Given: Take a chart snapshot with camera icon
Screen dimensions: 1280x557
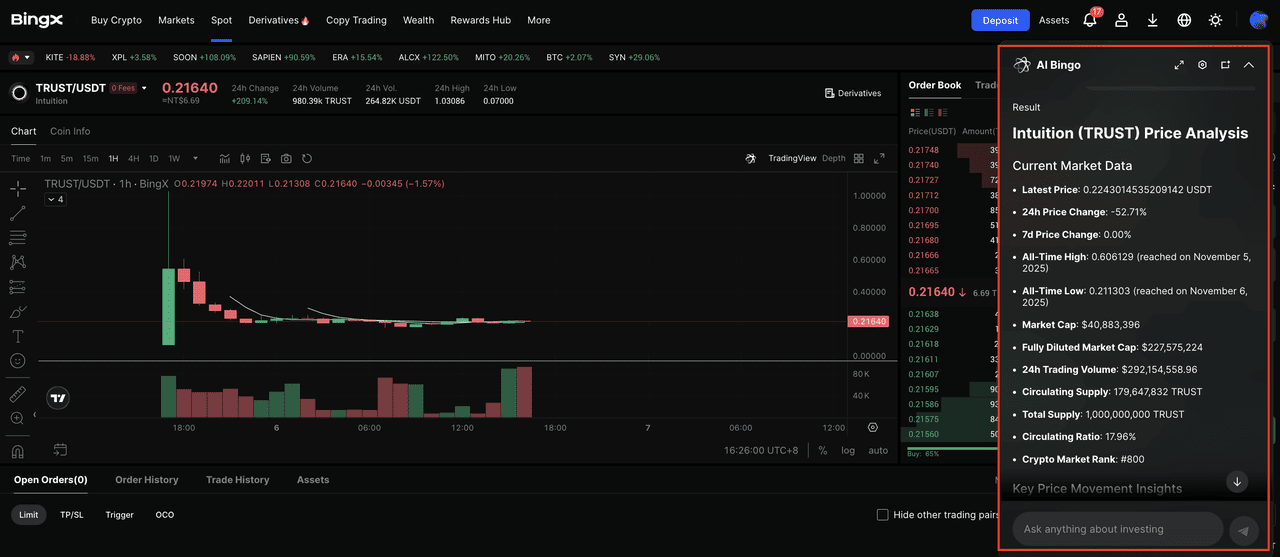Looking at the screenshot, I should click(287, 158).
